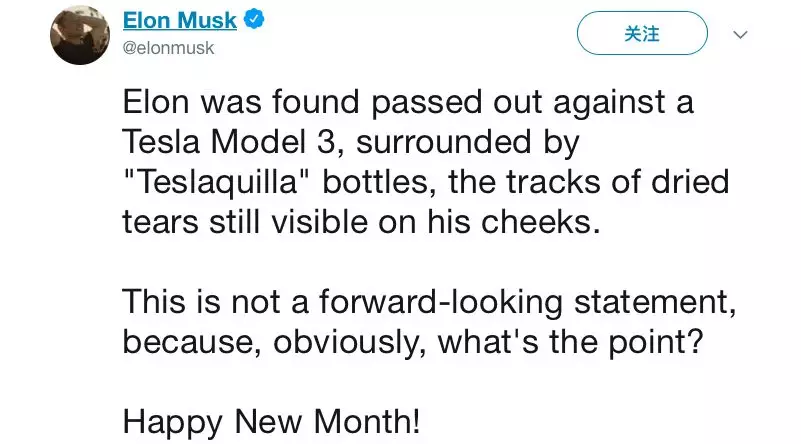801x444 pixels.
Task: Click the word "obviously," in the tweet
Action: [350, 342]
